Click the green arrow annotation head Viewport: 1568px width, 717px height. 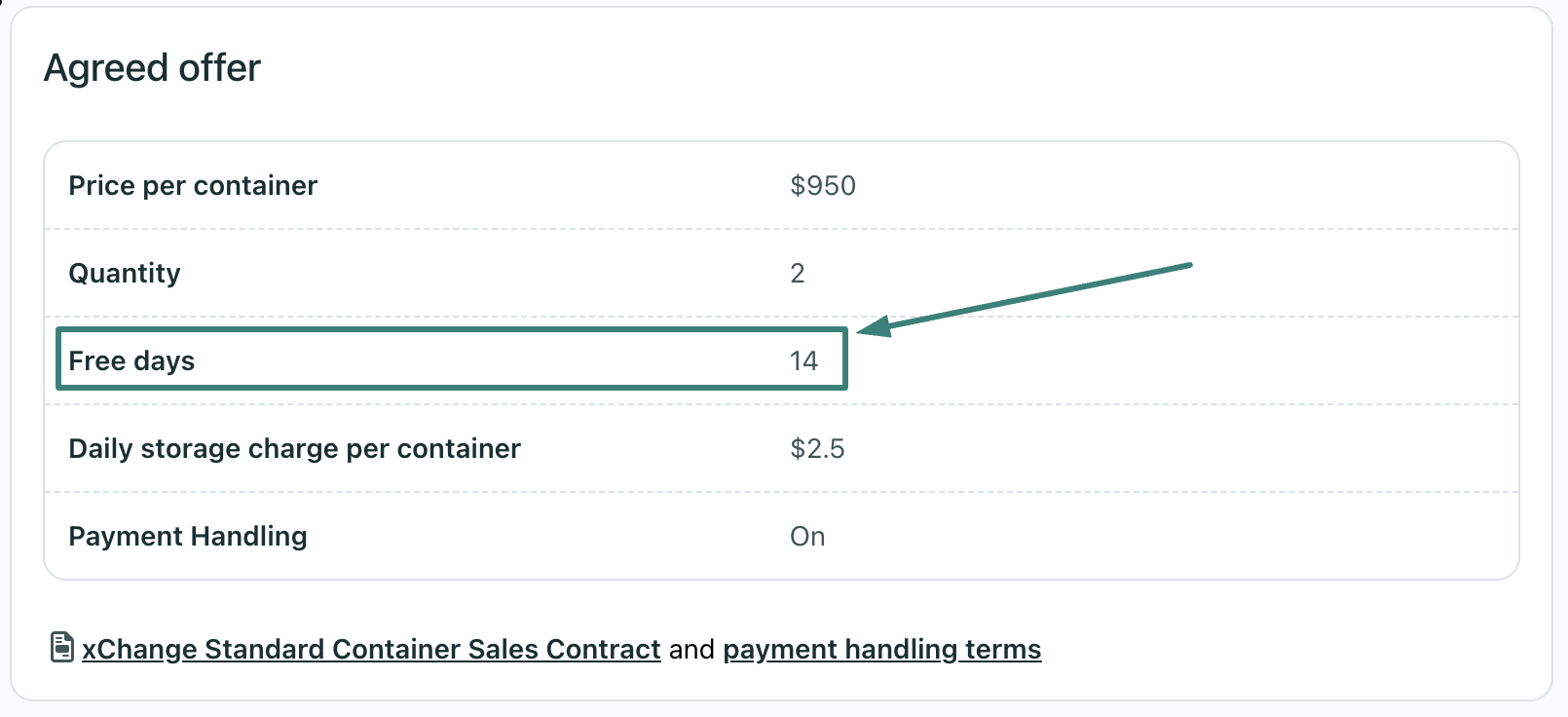pyautogui.click(x=874, y=326)
